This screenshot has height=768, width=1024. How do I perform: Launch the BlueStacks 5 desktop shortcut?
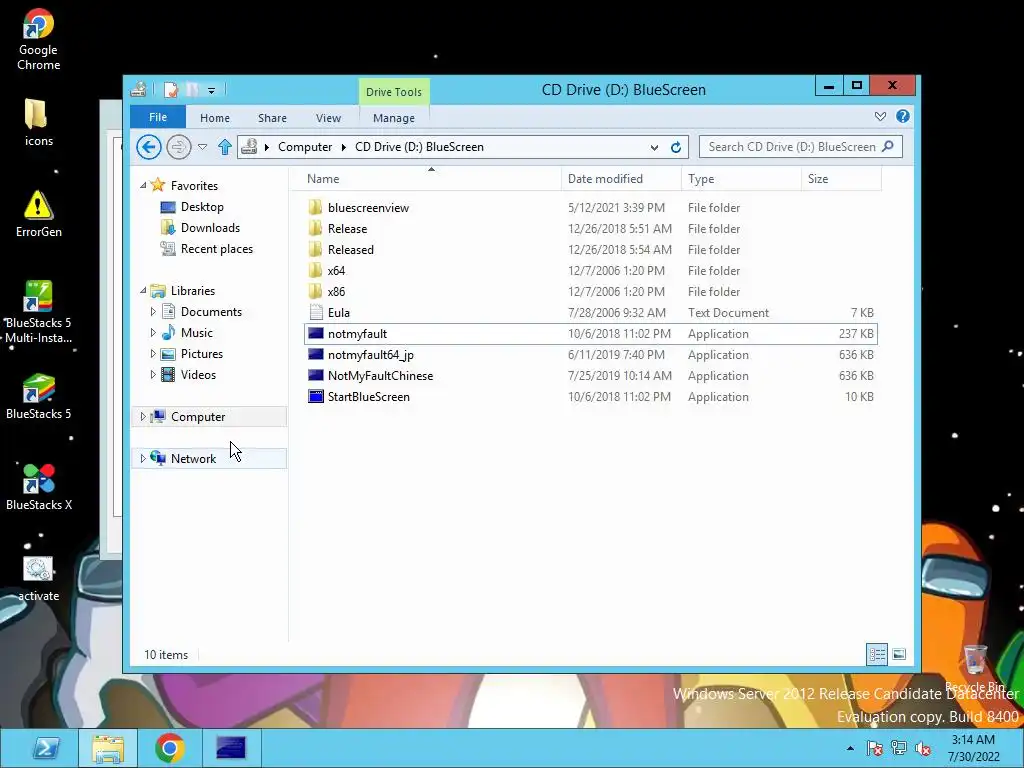[38, 396]
